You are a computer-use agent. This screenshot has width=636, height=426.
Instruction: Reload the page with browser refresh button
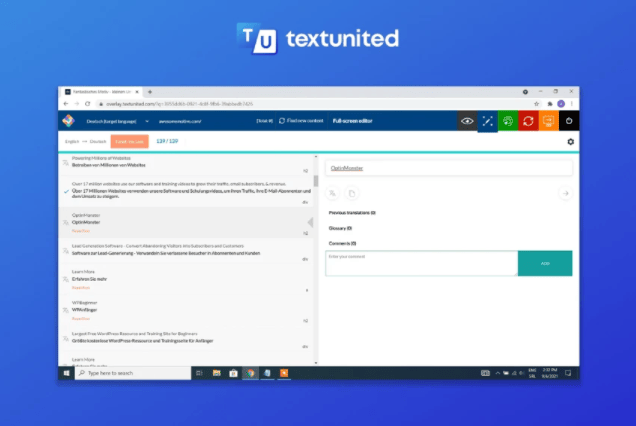click(88, 104)
